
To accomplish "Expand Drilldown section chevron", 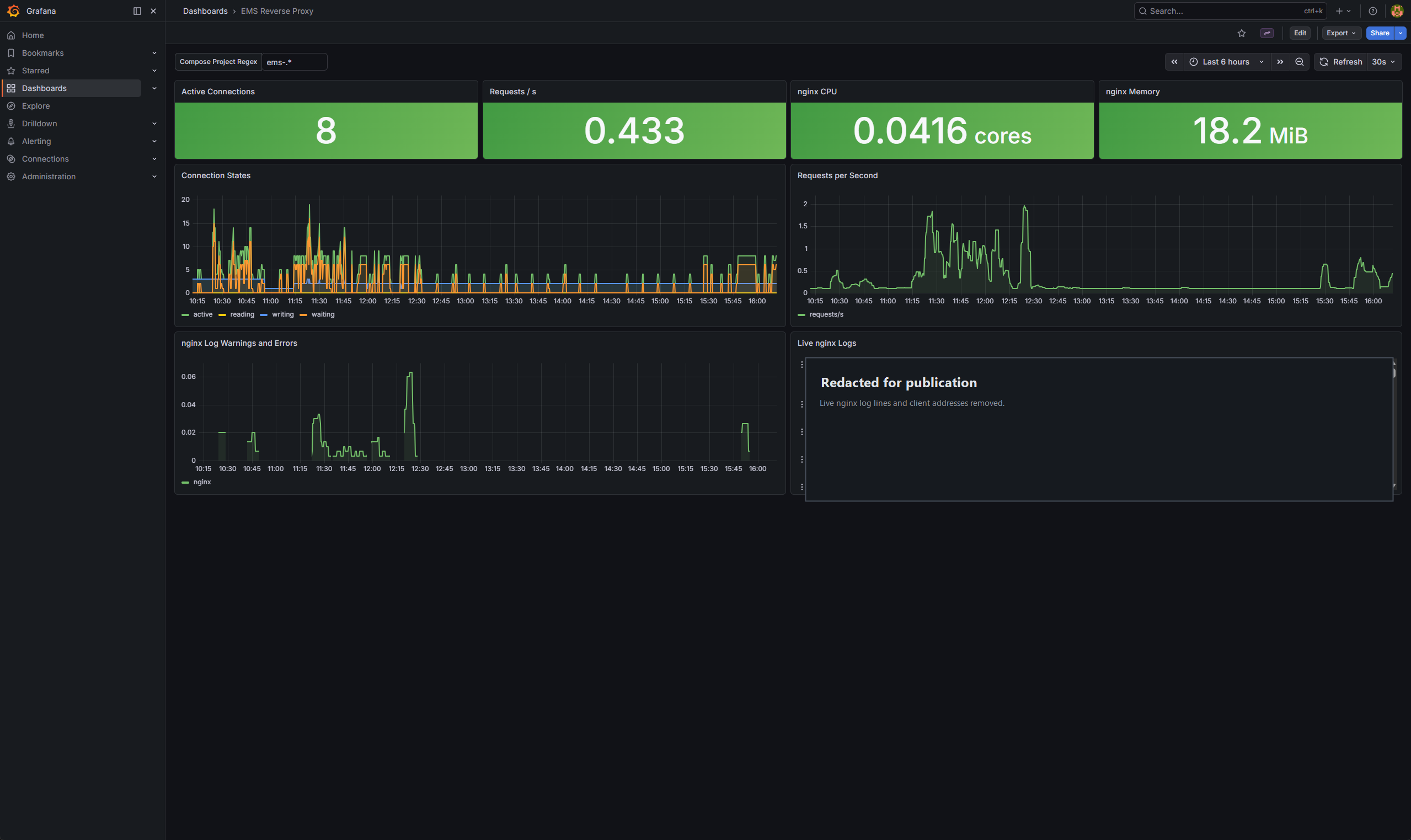I will 154,124.
